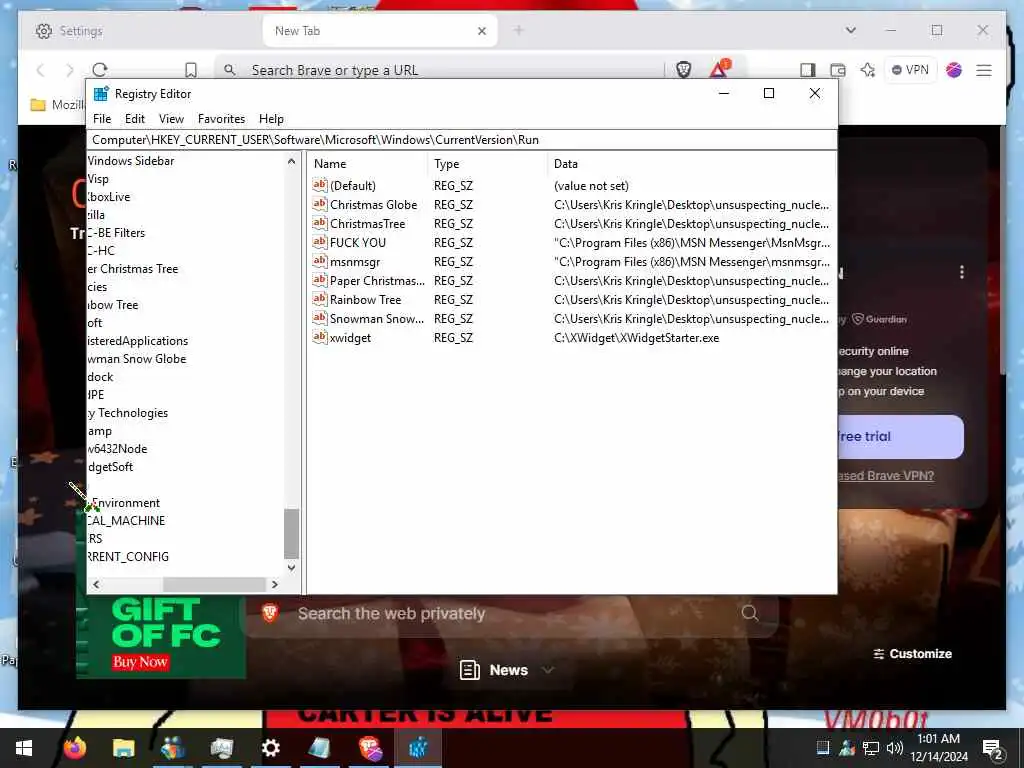Open the File menu in Registry Editor
Viewport: 1024px width, 768px height.
coord(102,119)
